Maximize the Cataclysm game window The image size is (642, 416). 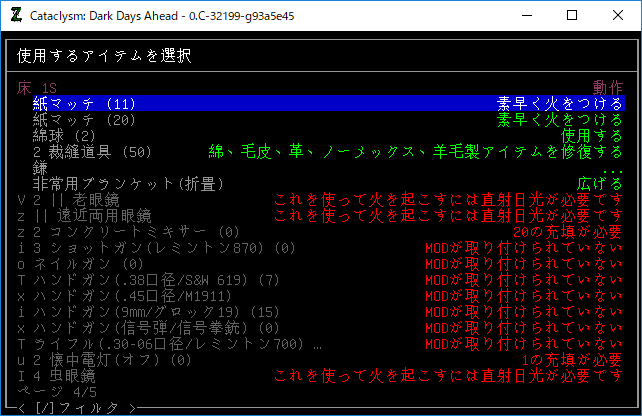click(572, 16)
